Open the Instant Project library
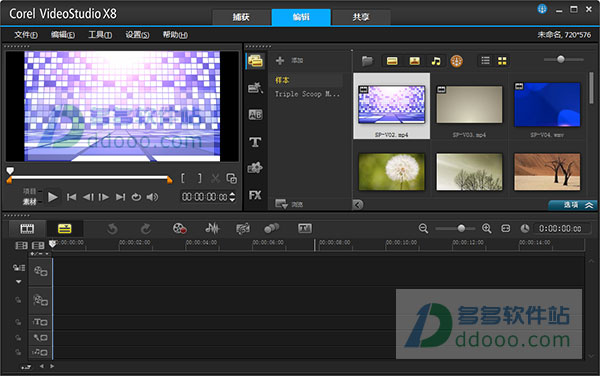Screen dimensions: 600x376 [255, 88]
